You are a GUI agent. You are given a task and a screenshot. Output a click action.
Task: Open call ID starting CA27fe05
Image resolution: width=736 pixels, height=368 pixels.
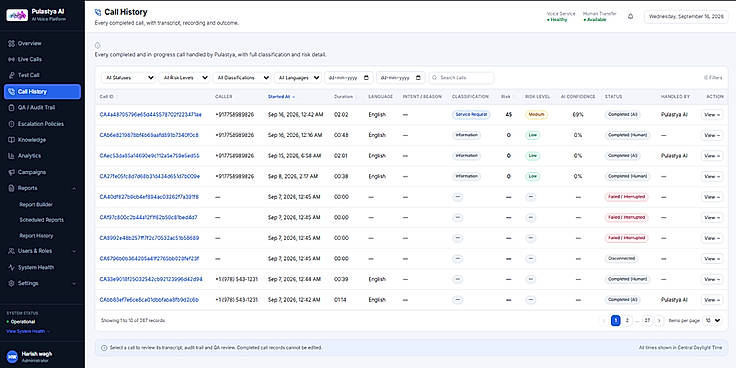click(x=150, y=176)
